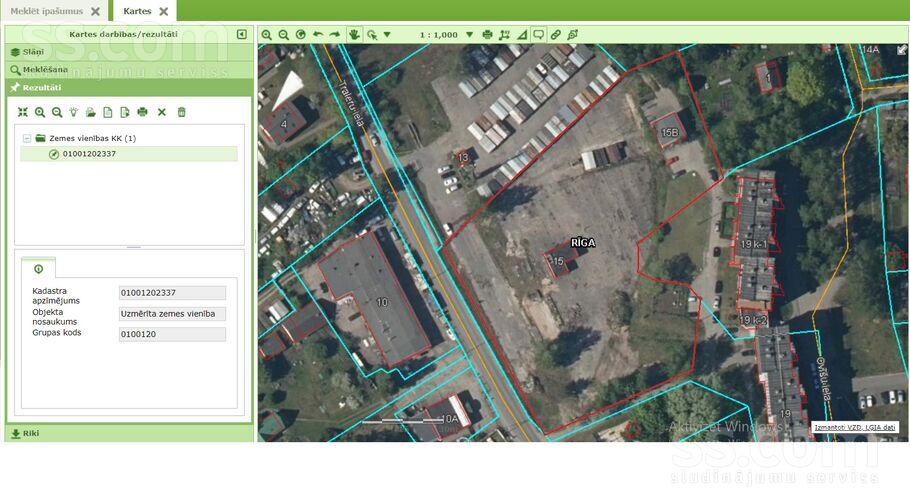The width and height of the screenshot is (910, 499).
Task: Collapse the Zemes vienības KK tree node
Action: 26,138
